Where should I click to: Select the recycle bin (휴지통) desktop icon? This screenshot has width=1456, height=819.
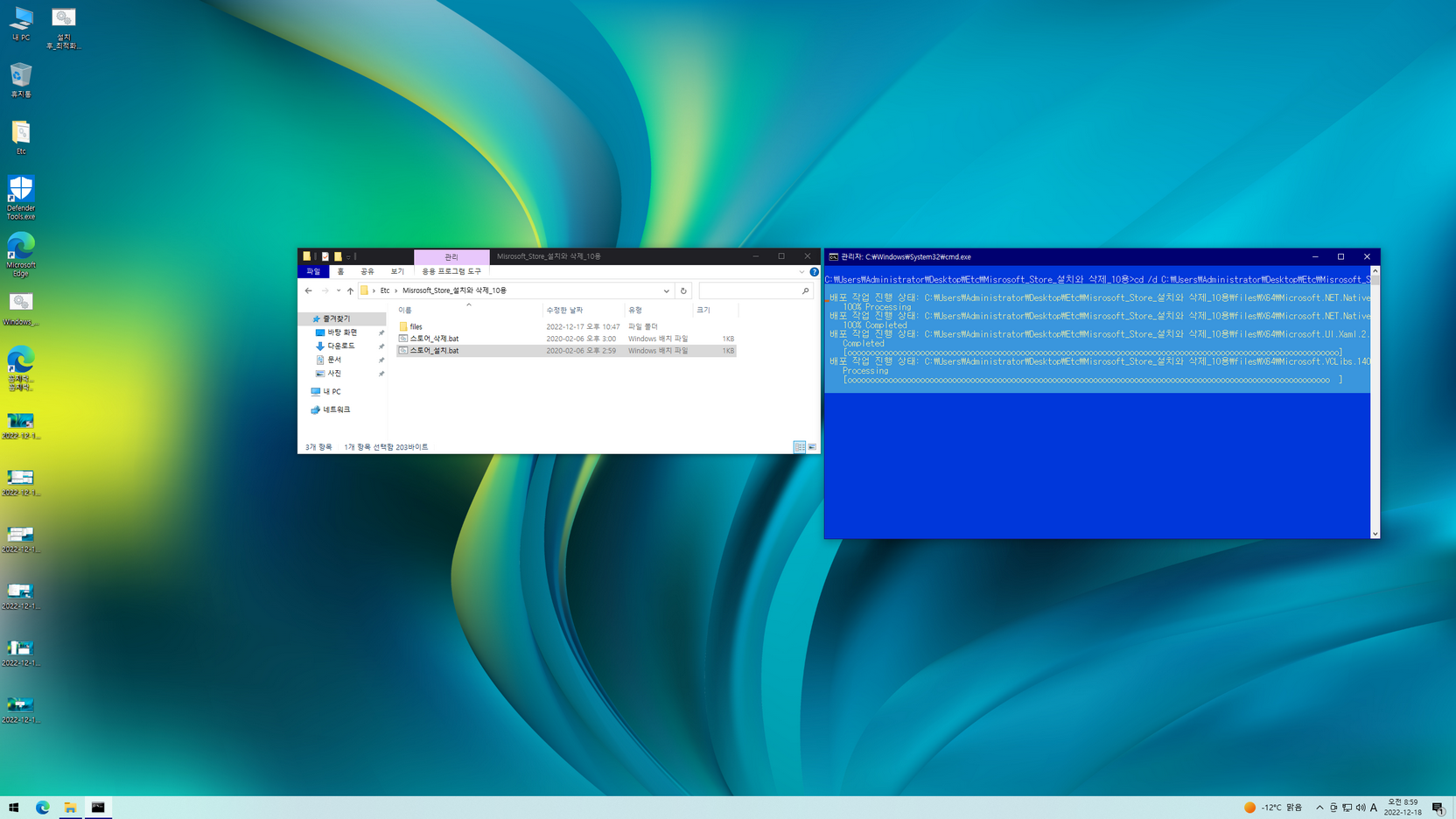(x=21, y=80)
